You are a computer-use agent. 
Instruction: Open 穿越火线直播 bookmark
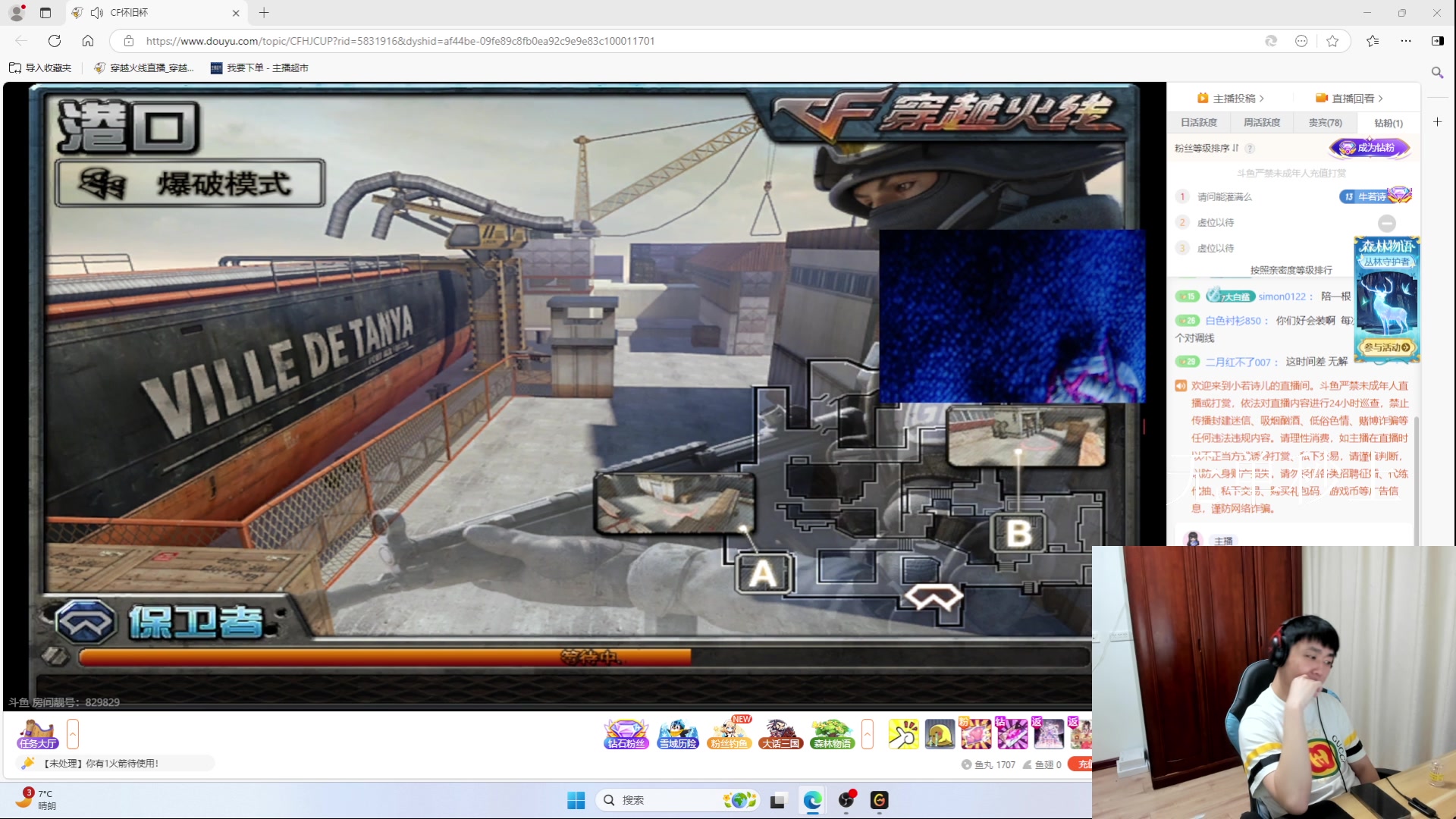(144, 68)
